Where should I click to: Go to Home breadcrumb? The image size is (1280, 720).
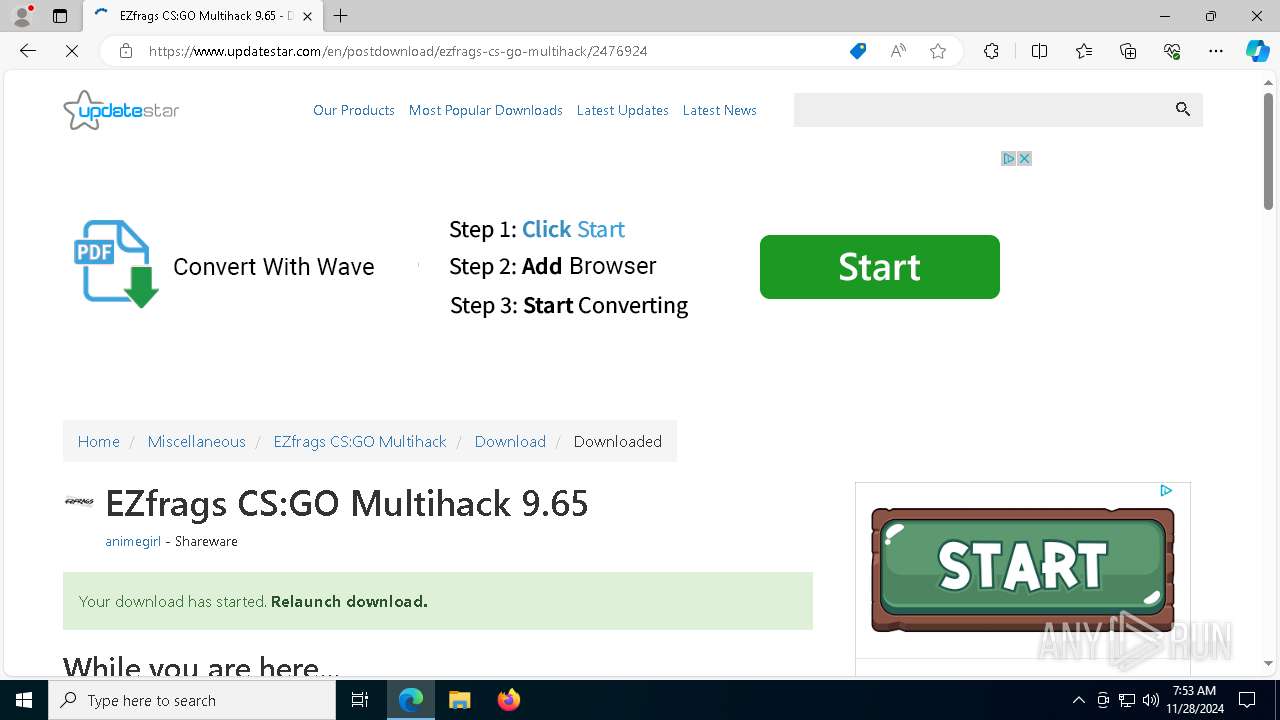[x=99, y=441]
